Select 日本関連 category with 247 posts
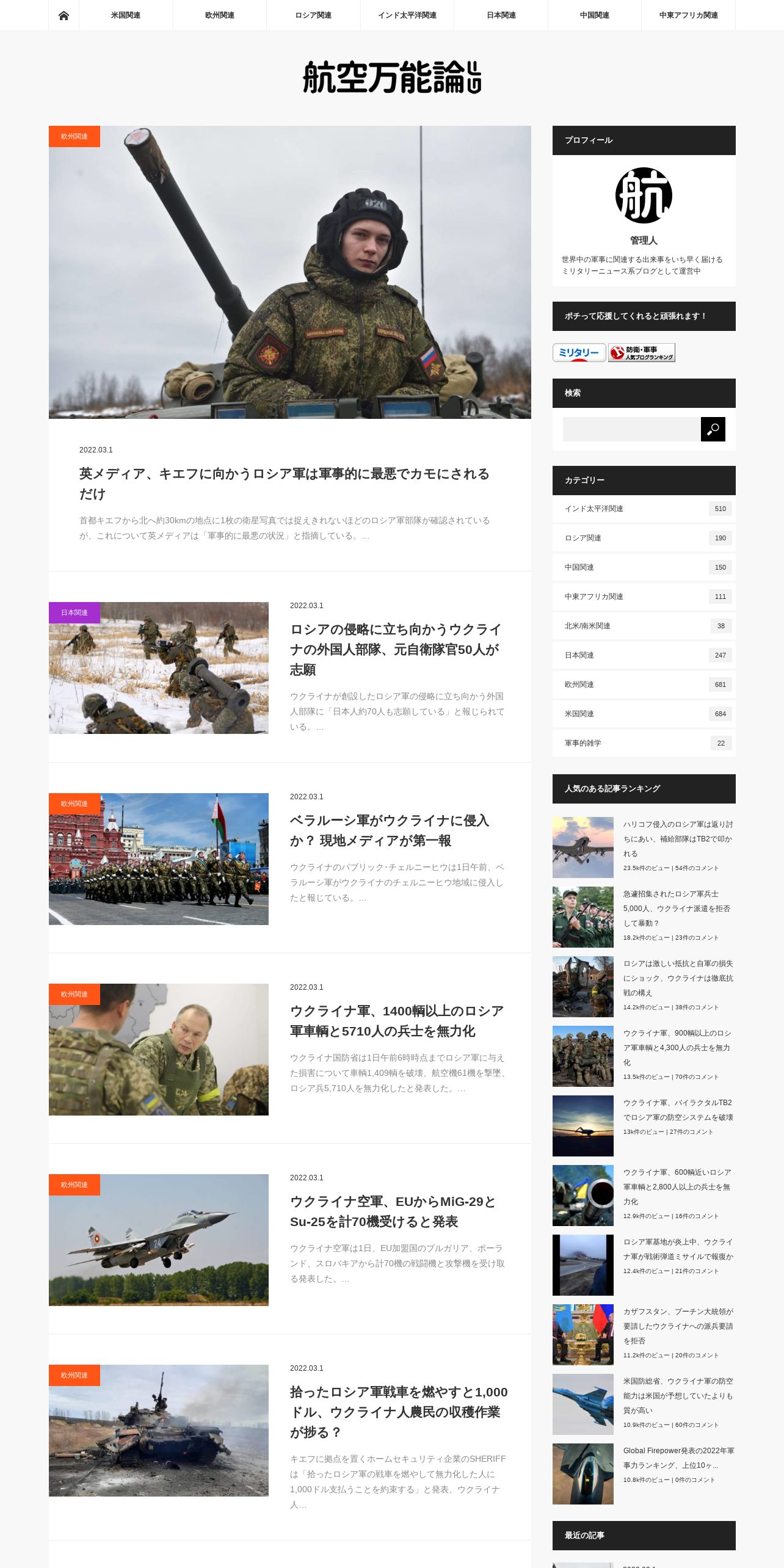784x1568 pixels. (644, 655)
